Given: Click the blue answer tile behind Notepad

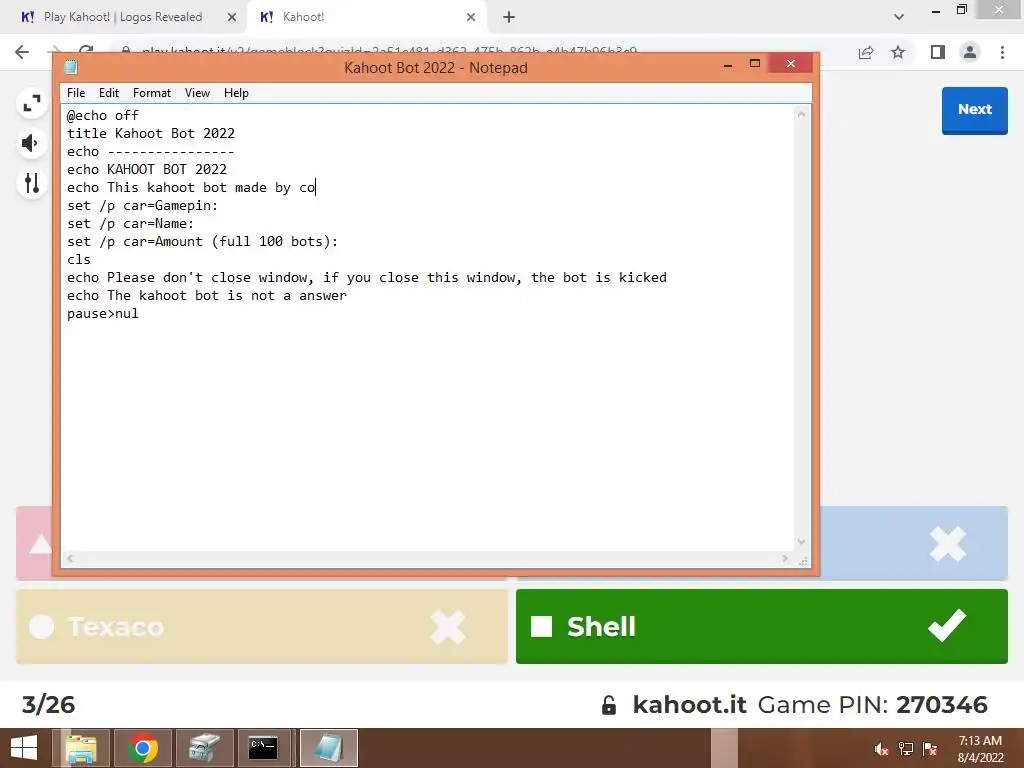Looking at the screenshot, I should (x=914, y=543).
